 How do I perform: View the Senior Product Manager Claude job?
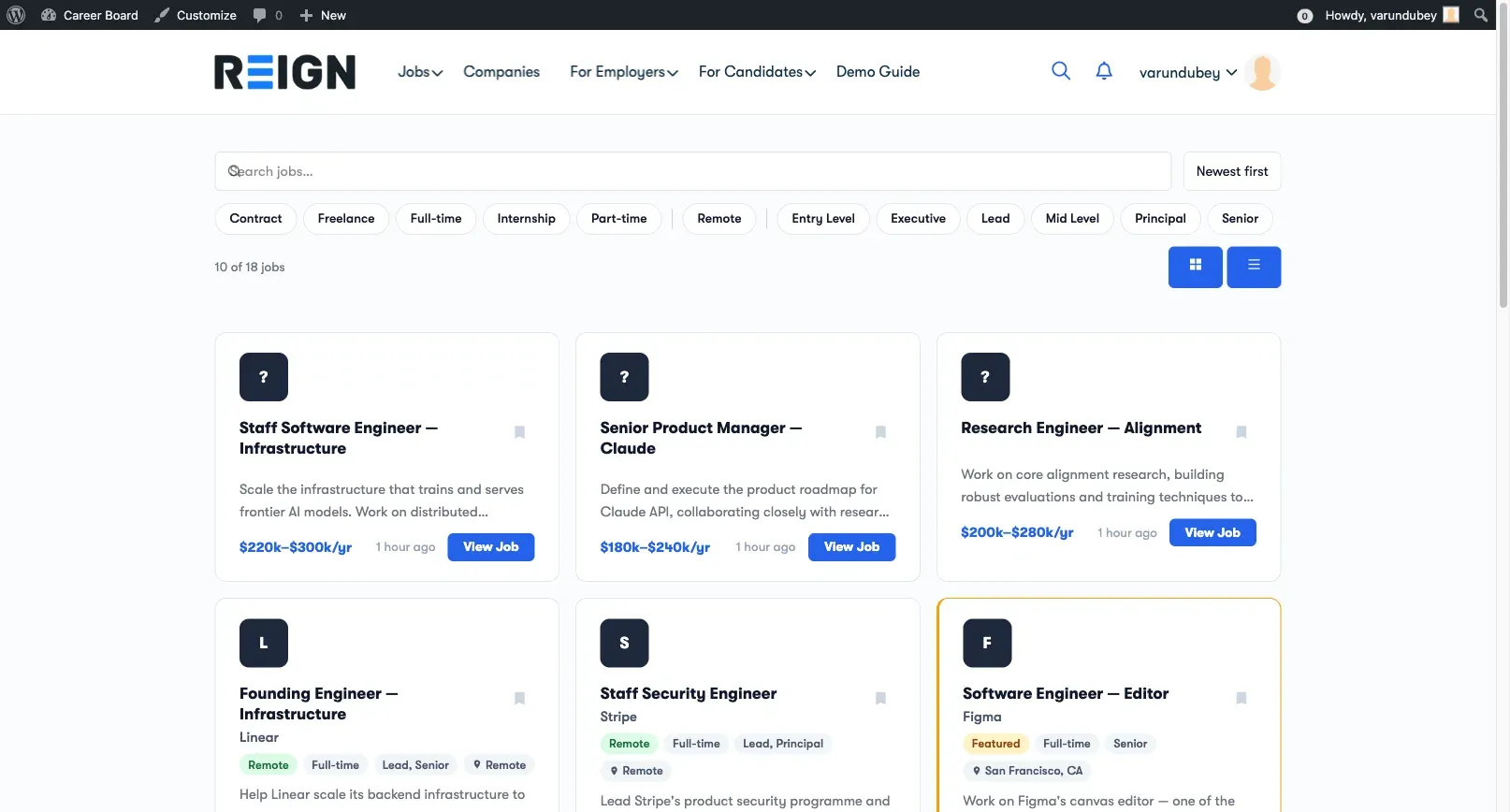pyautogui.click(x=851, y=547)
